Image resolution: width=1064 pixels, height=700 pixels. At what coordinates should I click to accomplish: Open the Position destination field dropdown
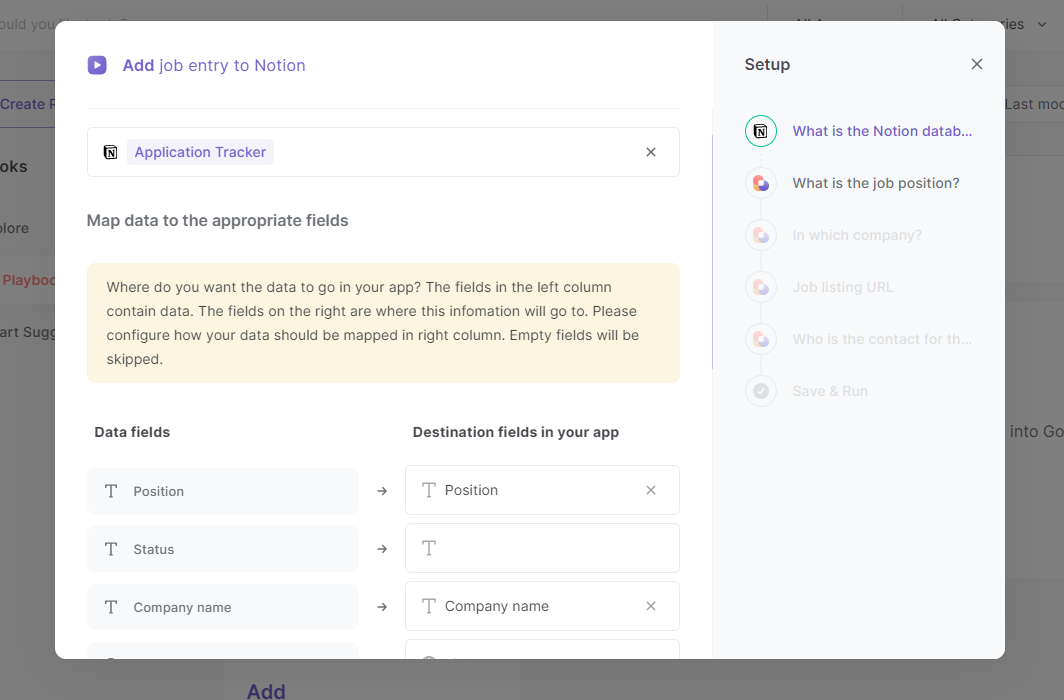point(530,490)
